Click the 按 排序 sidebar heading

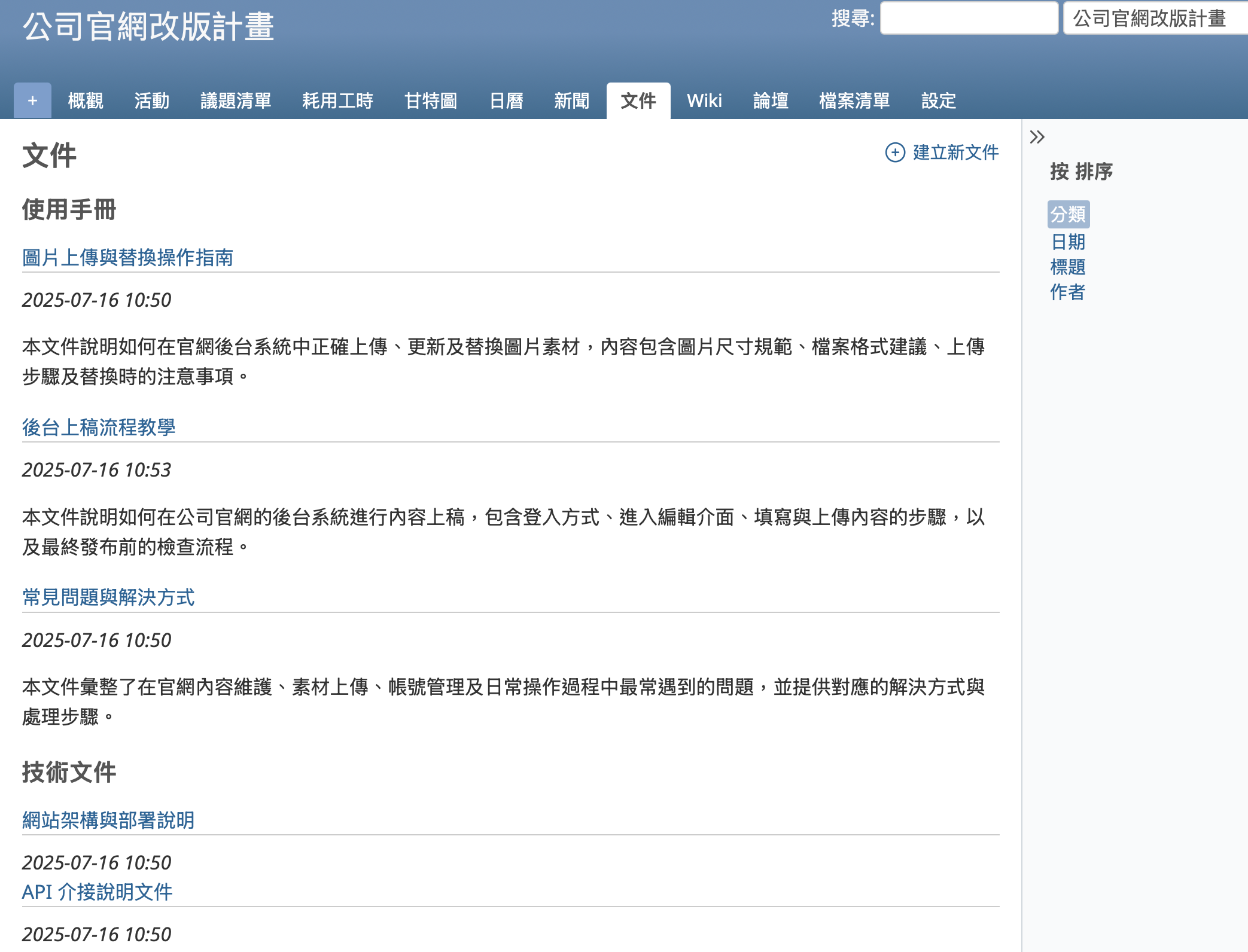click(x=1082, y=172)
